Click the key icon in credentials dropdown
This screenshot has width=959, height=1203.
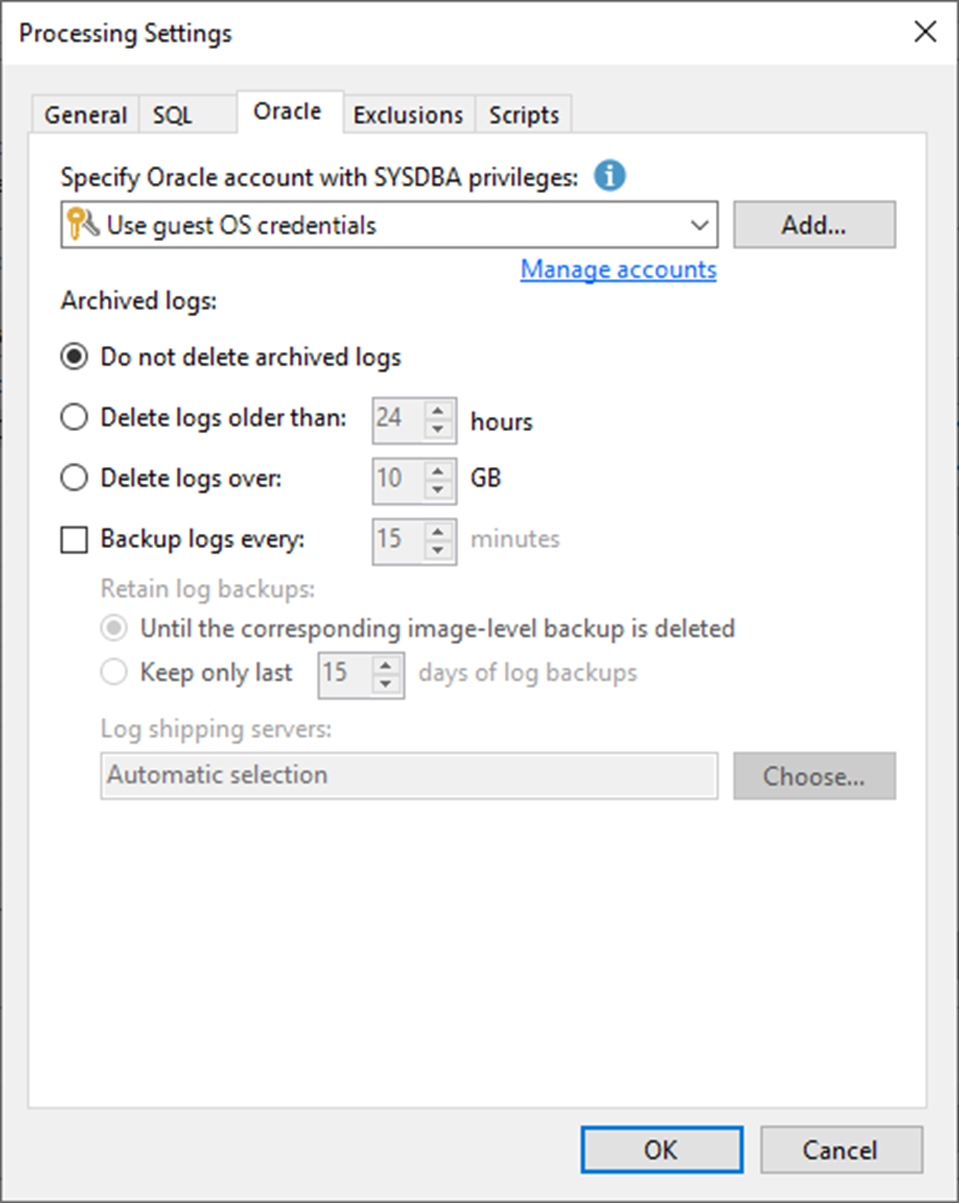[x=79, y=224]
